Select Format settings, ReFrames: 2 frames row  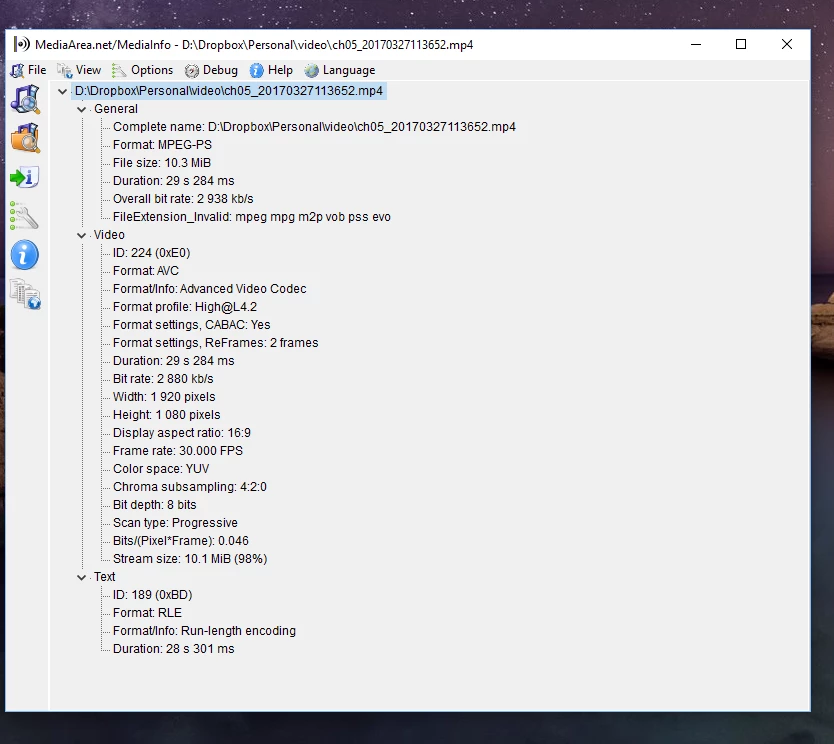[215, 343]
